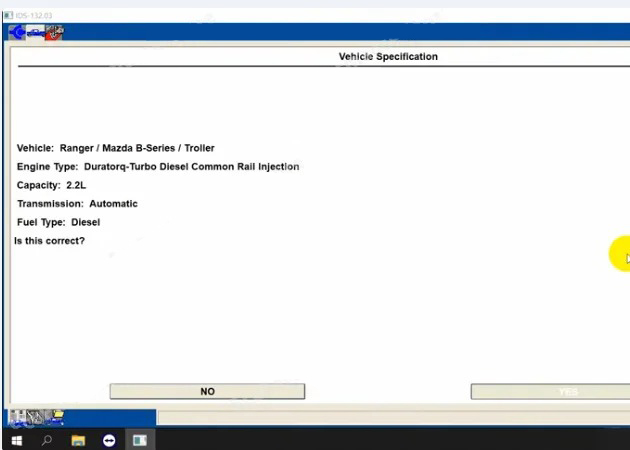Viewport: 630px width, 450px height.
Task: Click the "Duratorq-Turbo Diesel Common Rail Injection" text
Action: (x=192, y=167)
